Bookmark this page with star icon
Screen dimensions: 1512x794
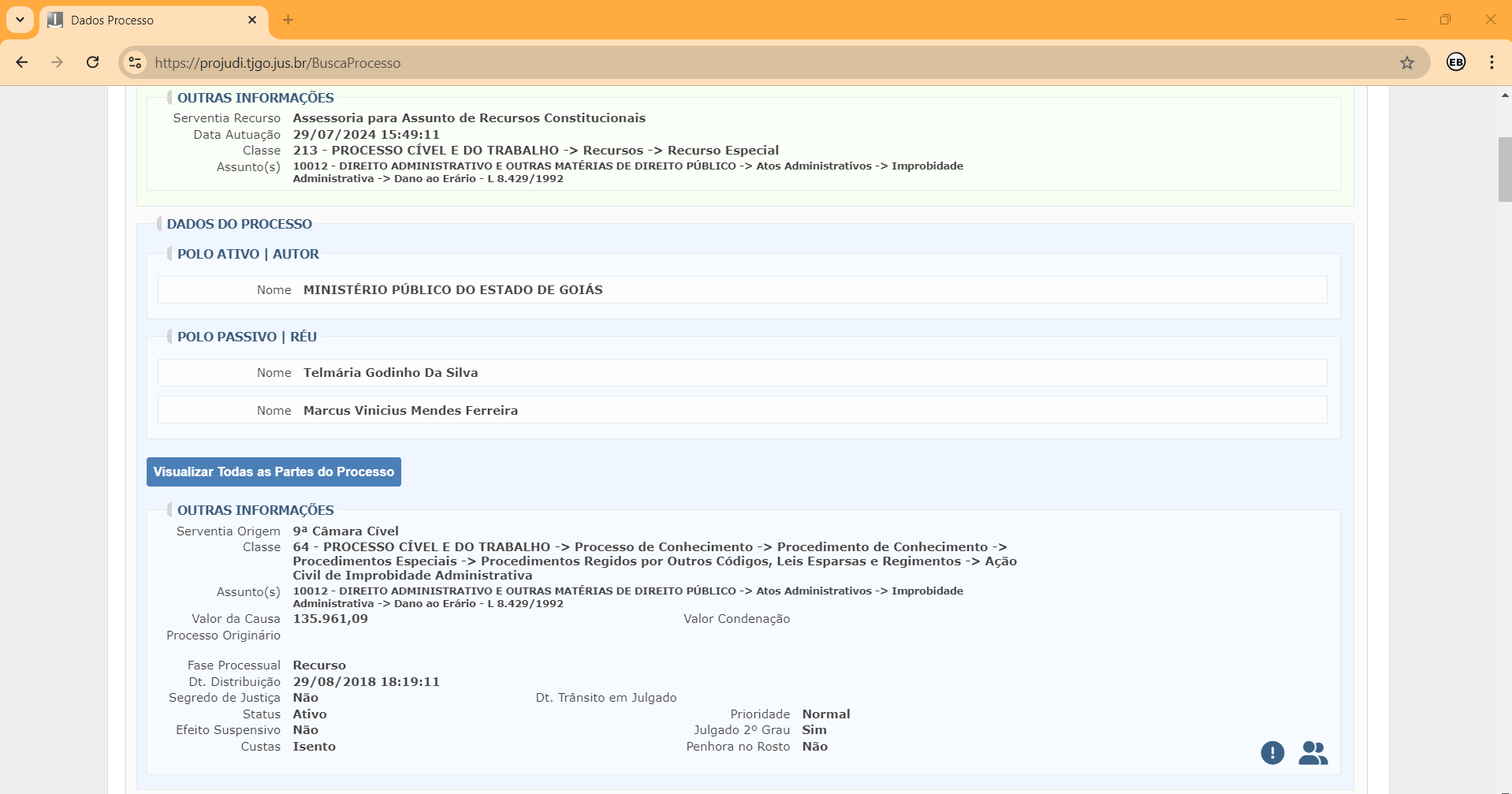[1406, 63]
